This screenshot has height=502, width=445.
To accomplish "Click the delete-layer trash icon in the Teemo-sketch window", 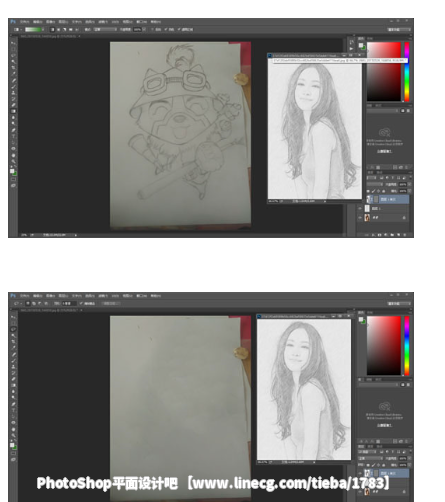I will 404,235.
